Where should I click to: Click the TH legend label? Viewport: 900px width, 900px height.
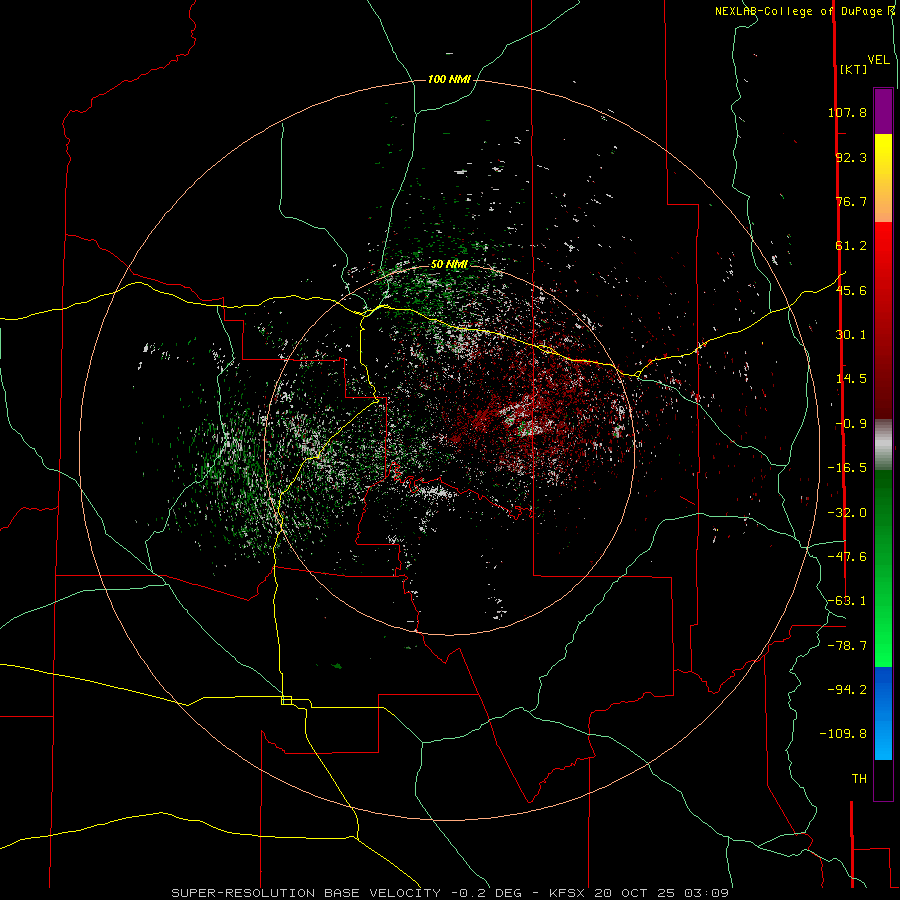(859, 779)
